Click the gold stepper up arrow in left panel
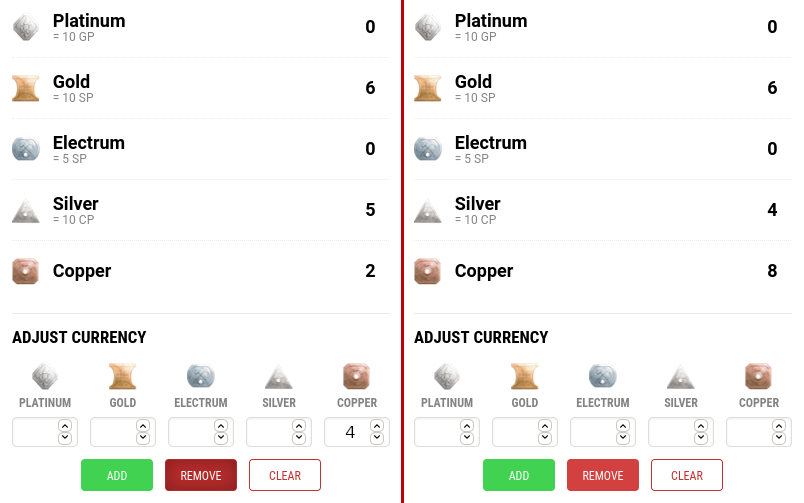This screenshot has width=804, height=503. point(143,426)
